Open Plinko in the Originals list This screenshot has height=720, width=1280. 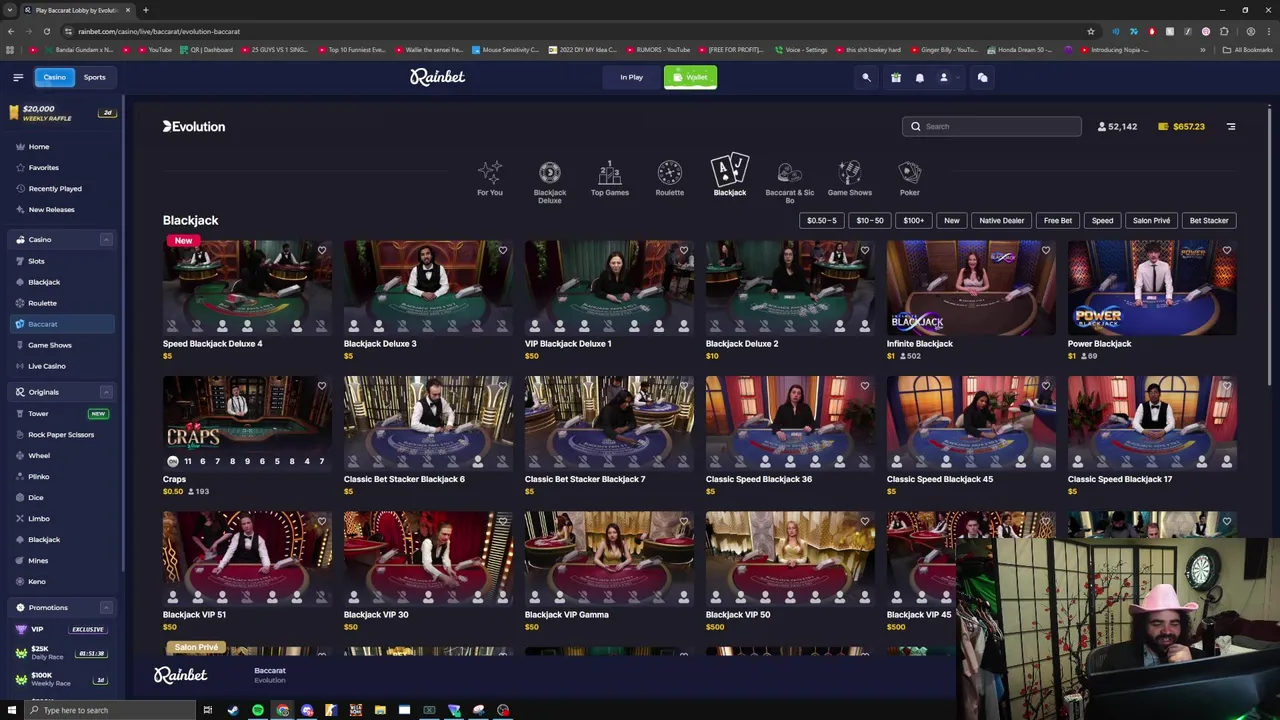(39, 477)
